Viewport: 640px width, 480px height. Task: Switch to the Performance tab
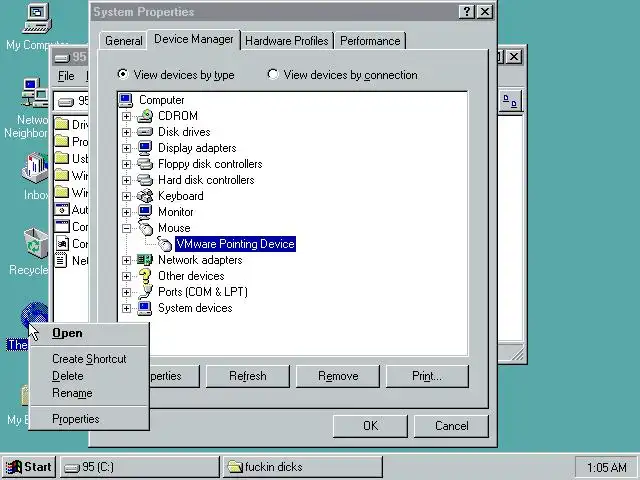(370, 41)
